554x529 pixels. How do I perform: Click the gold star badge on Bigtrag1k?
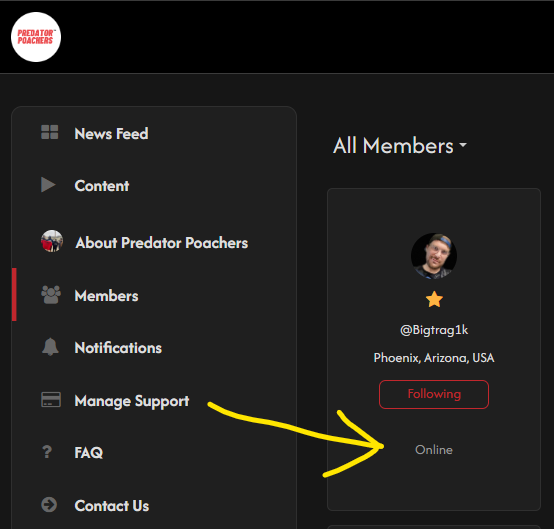coord(434,299)
